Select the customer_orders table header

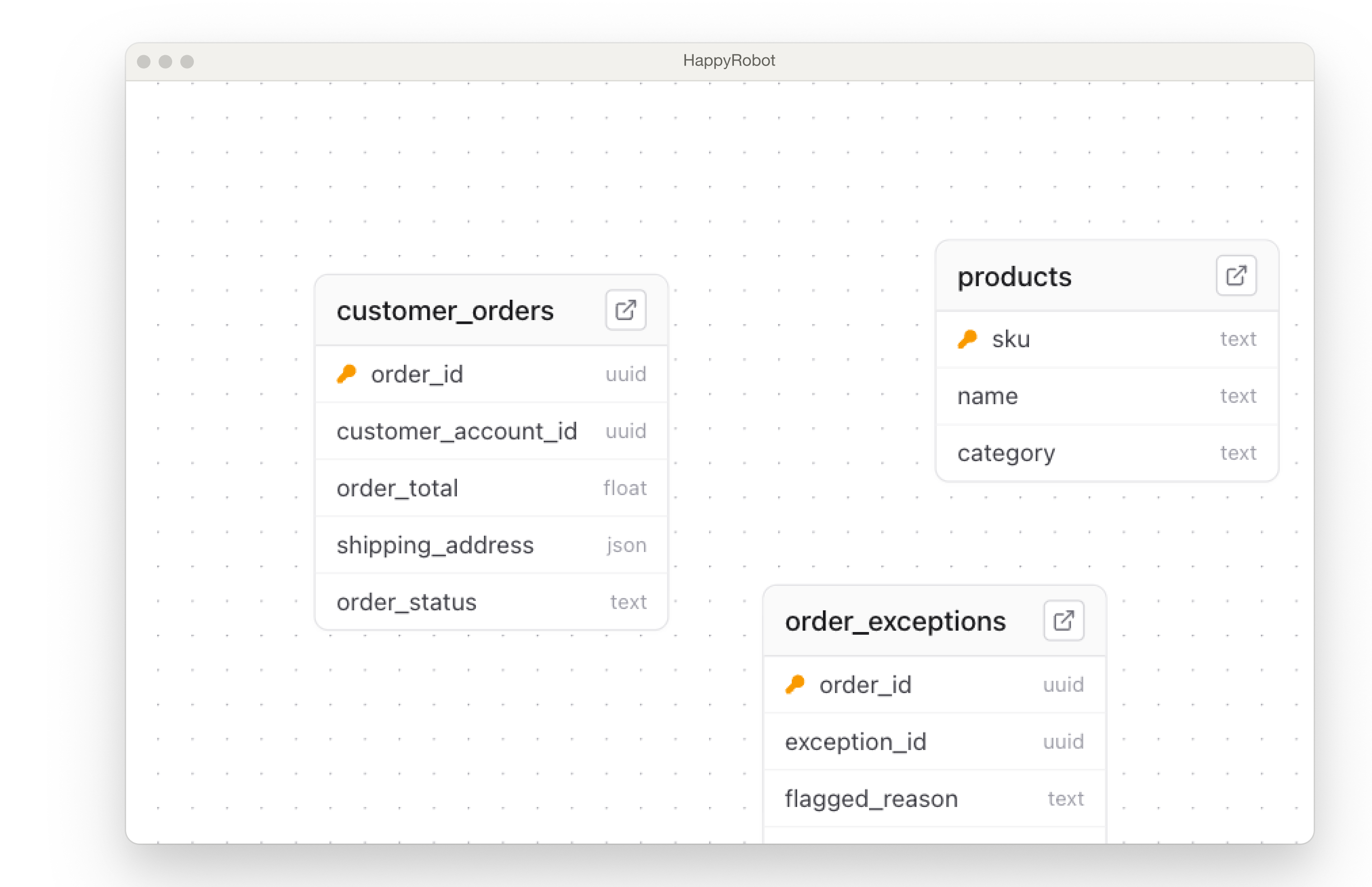point(445,311)
